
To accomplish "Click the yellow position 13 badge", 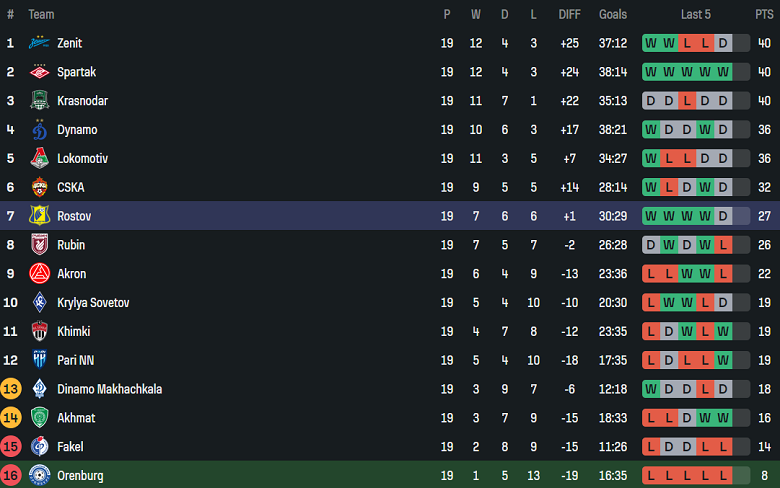I will tap(11, 389).
